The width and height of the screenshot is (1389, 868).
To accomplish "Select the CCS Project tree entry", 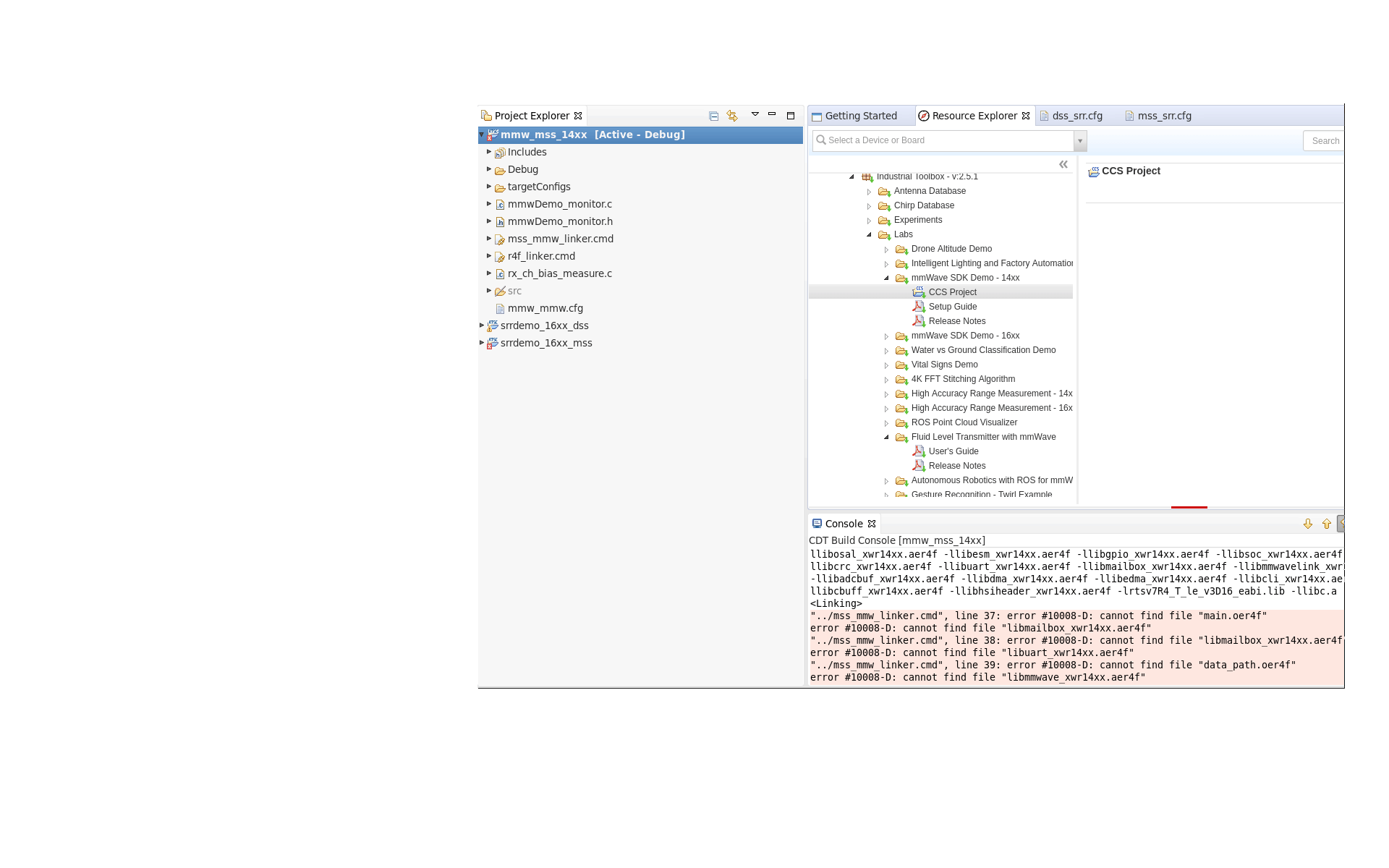I will pyautogui.click(x=952, y=292).
